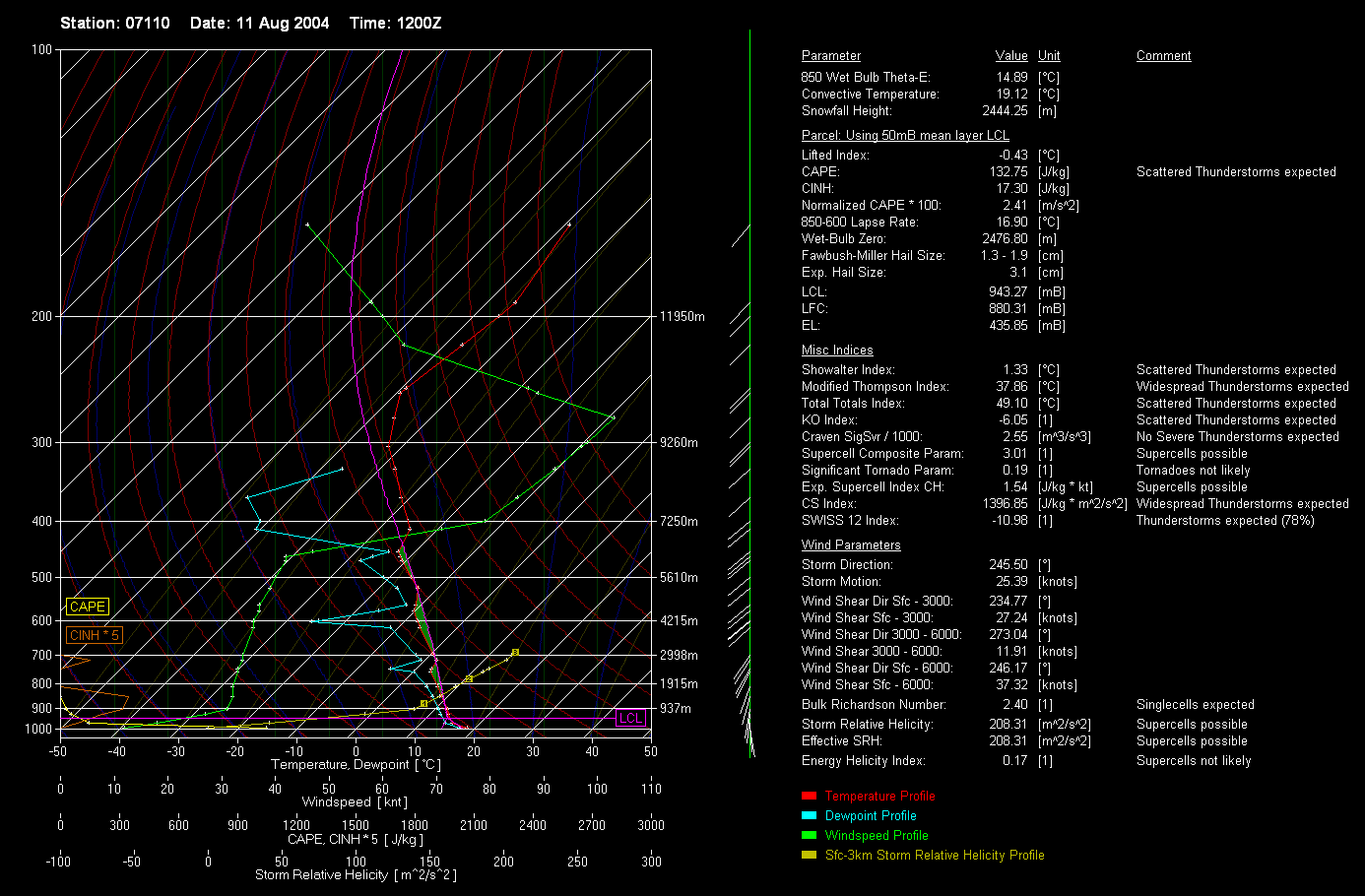The height and width of the screenshot is (896, 1365).
Task: Click the Station: 07110 title text
Action: (x=114, y=23)
